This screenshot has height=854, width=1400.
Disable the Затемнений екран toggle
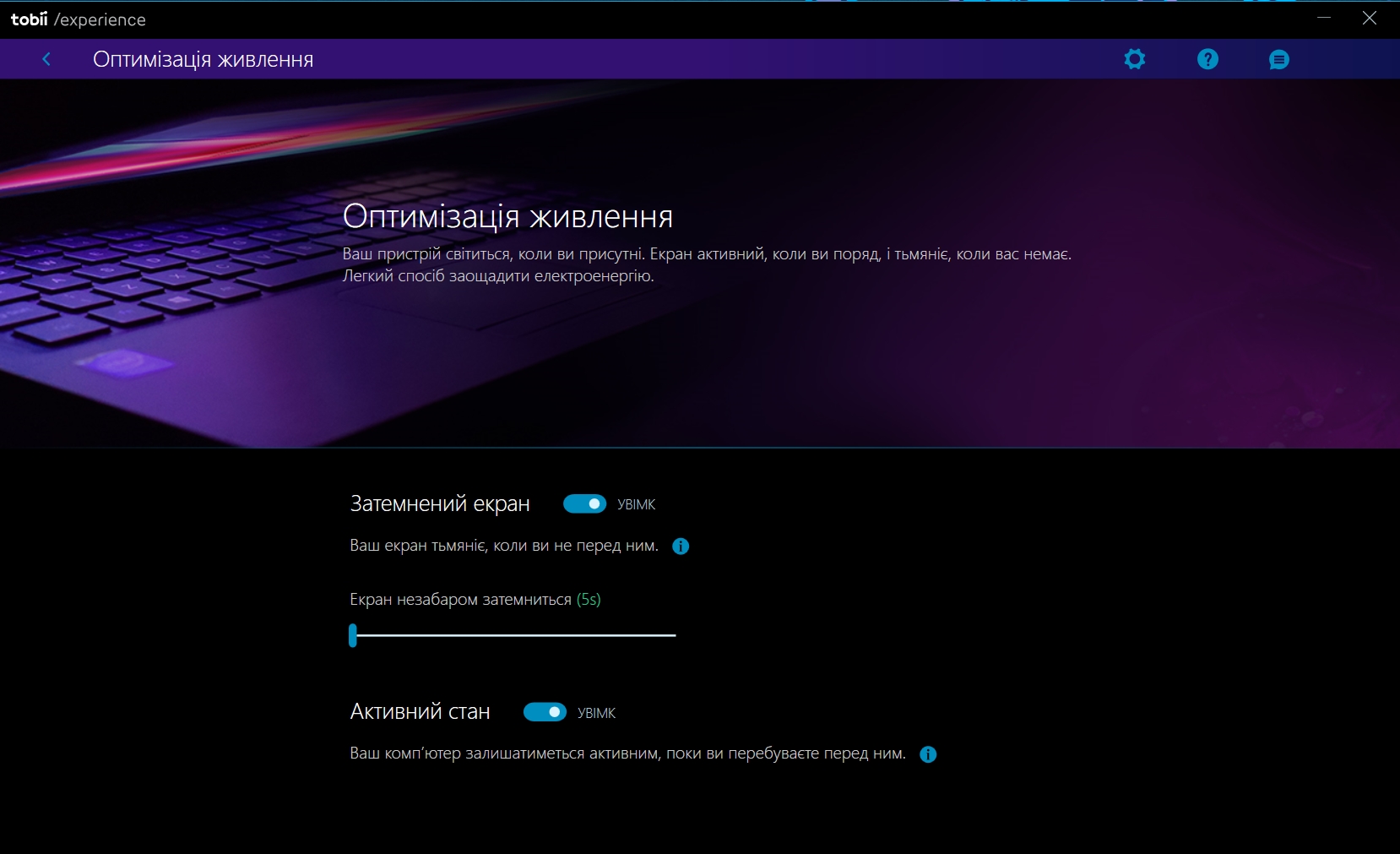click(x=584, y=504)
